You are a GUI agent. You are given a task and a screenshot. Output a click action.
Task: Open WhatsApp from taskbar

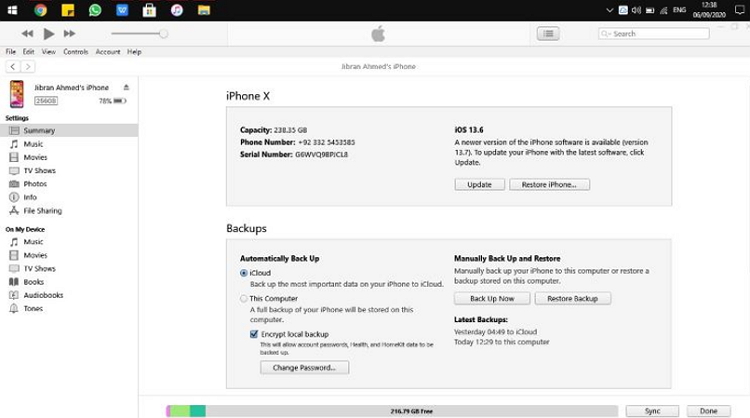click(x=95, y=10)
